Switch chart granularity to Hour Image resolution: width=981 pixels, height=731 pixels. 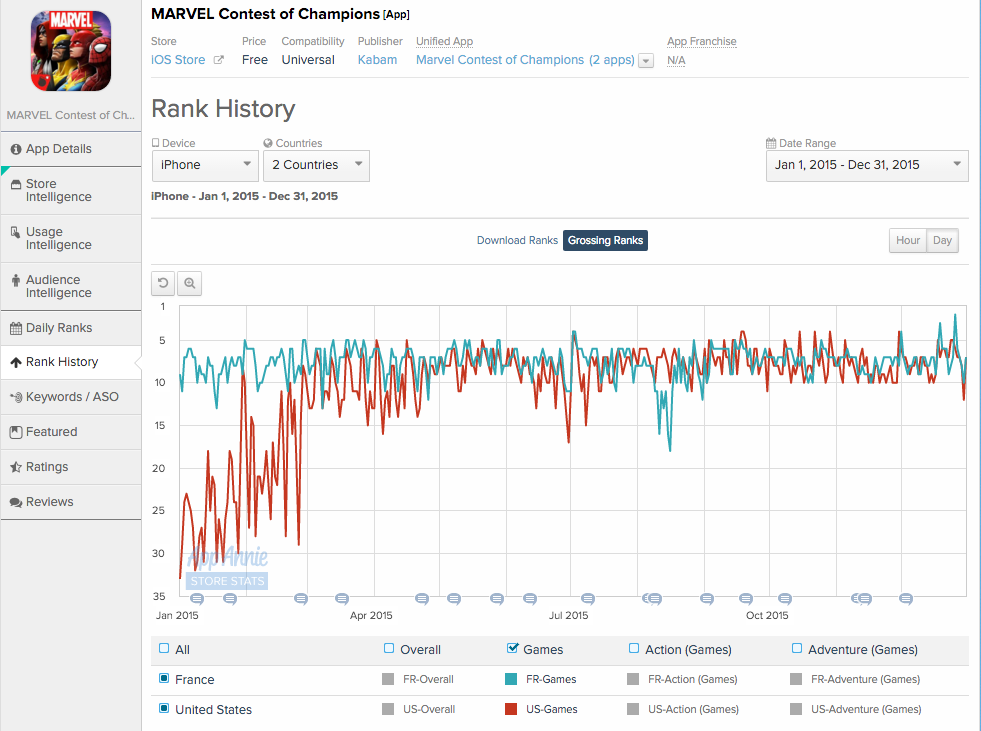pyautogui.click(x=908, y=240)
